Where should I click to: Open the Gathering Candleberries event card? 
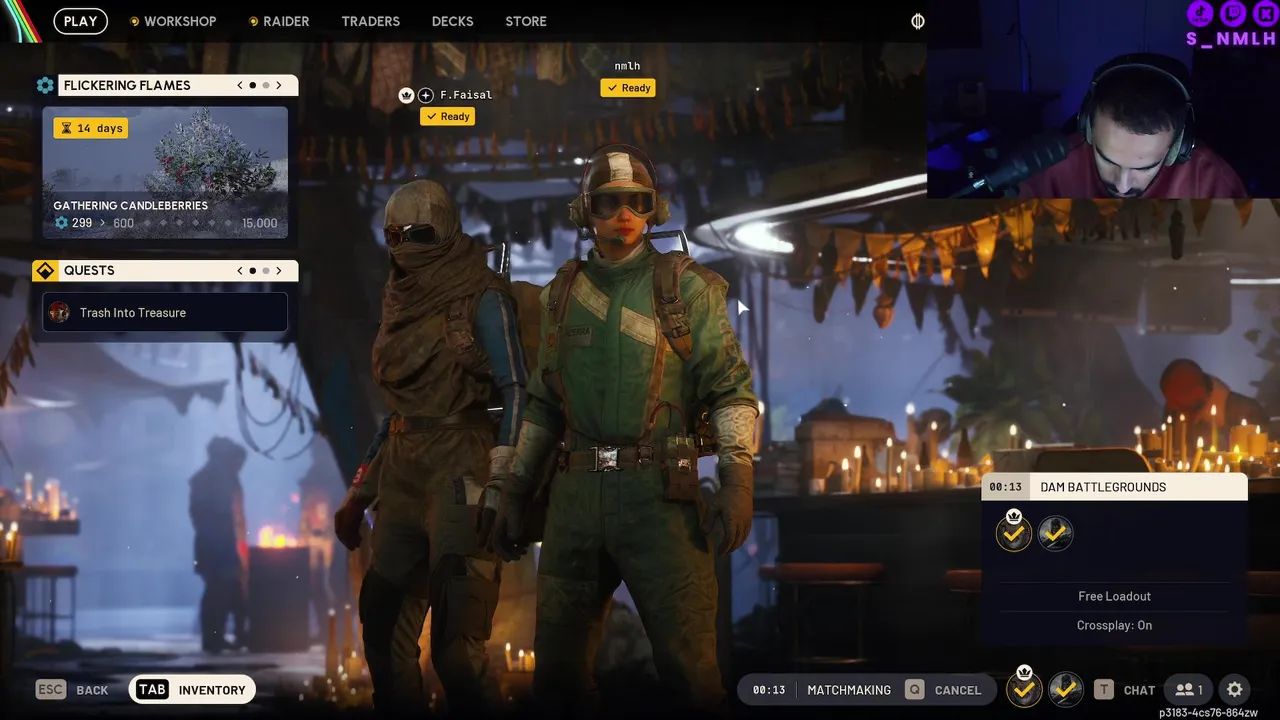[x=165, y=173]
